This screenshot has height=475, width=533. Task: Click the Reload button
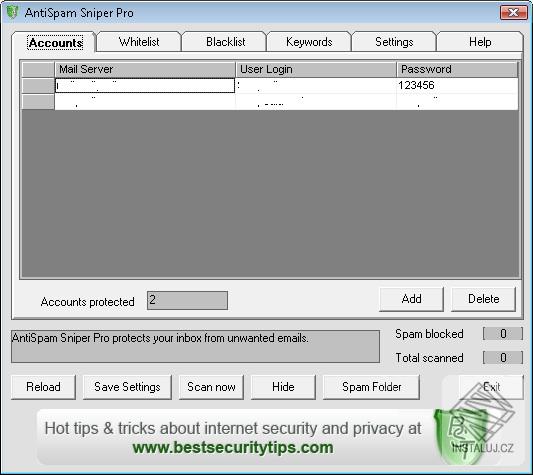[43, 387]
